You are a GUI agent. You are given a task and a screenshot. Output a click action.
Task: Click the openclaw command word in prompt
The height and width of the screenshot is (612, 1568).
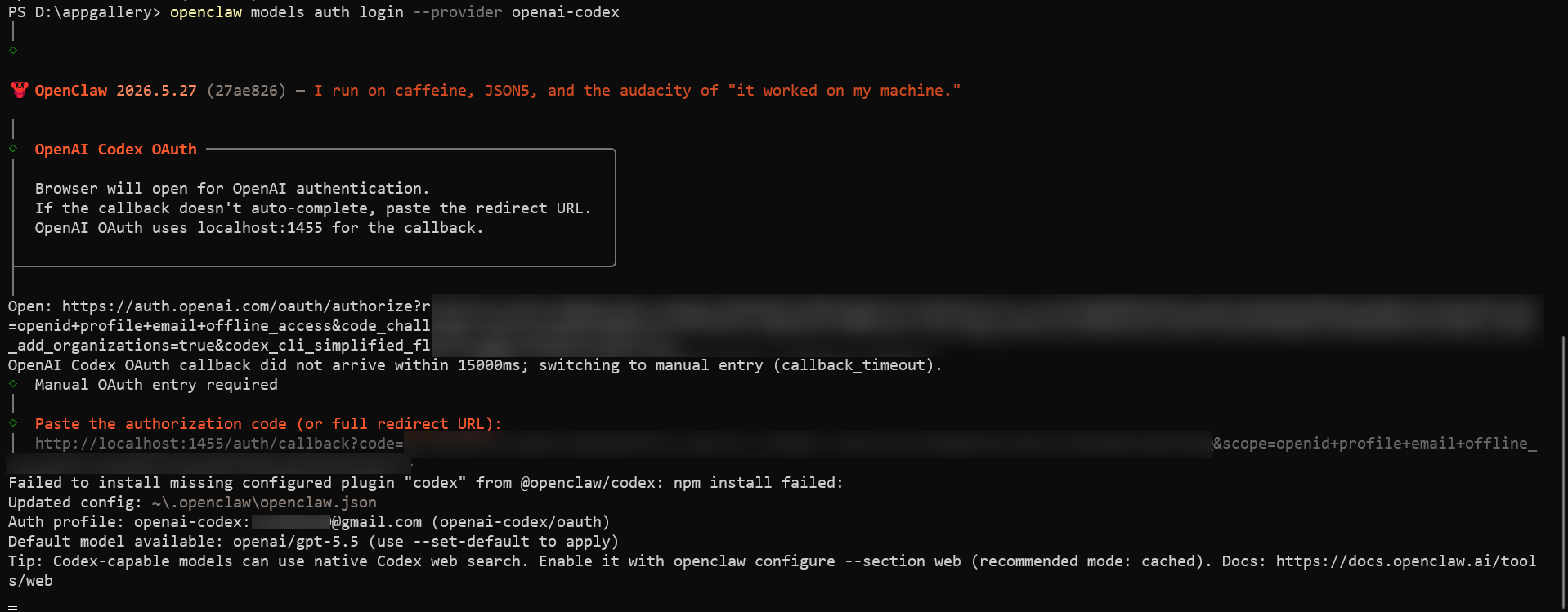tap(206, 12)
